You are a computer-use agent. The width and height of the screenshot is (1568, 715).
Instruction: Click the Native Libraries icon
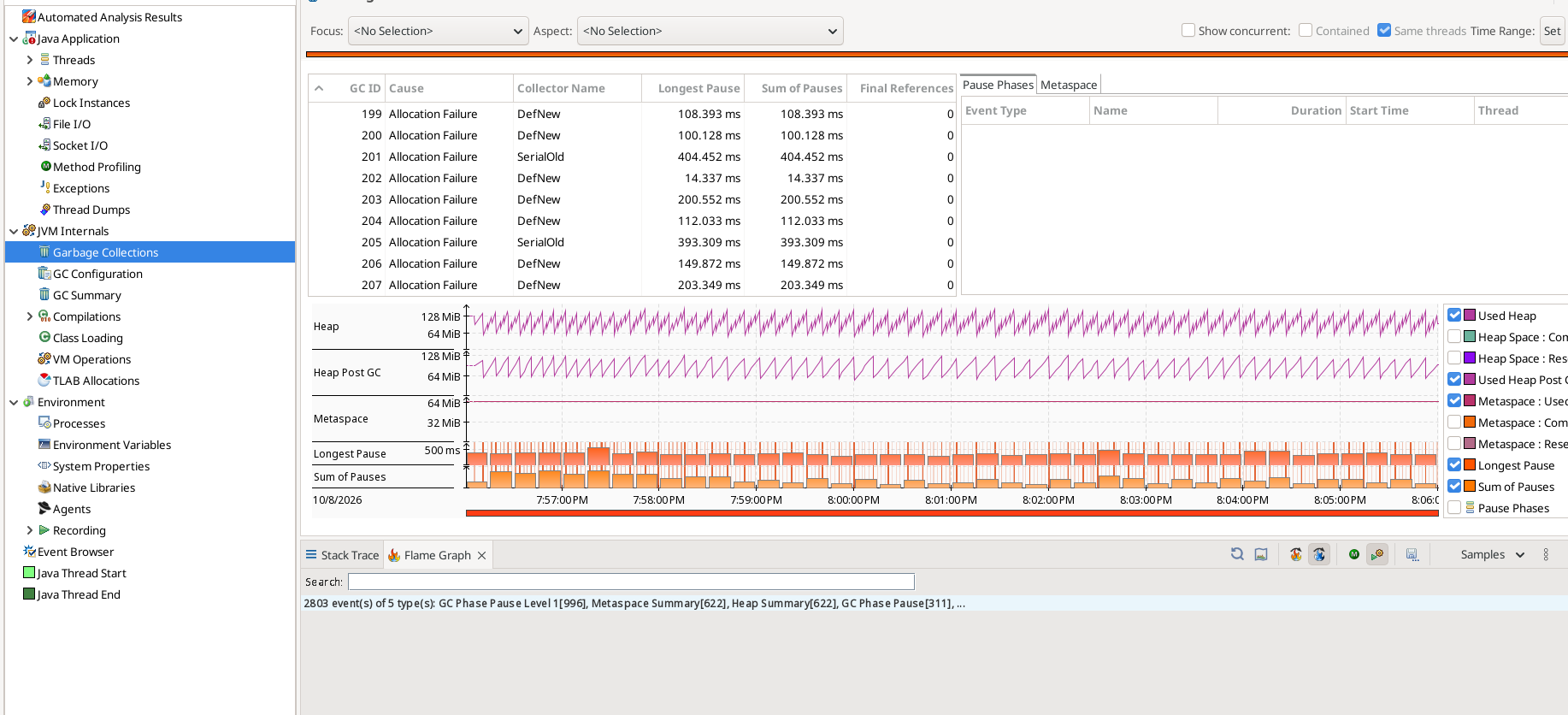pyautogui.click(x=44, y=487)
